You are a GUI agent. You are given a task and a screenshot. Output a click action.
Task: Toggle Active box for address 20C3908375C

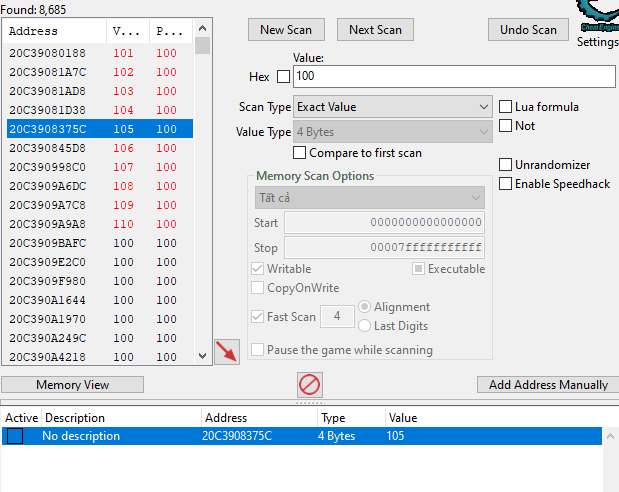tap(15, 436)
